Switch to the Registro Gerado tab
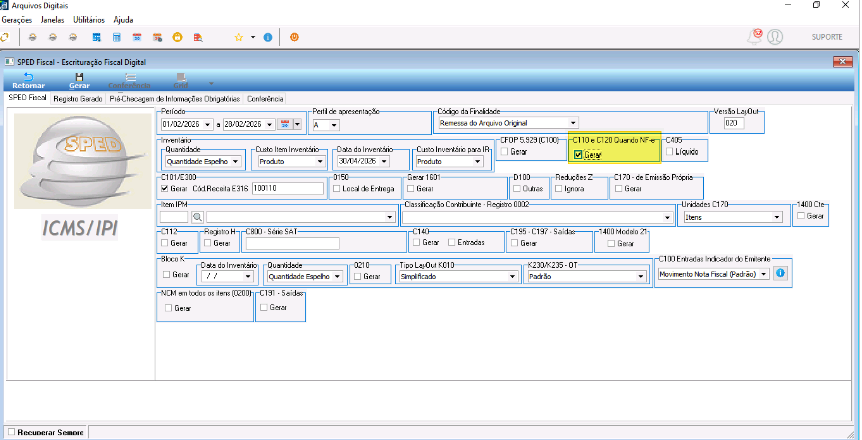 pos(78,99)
